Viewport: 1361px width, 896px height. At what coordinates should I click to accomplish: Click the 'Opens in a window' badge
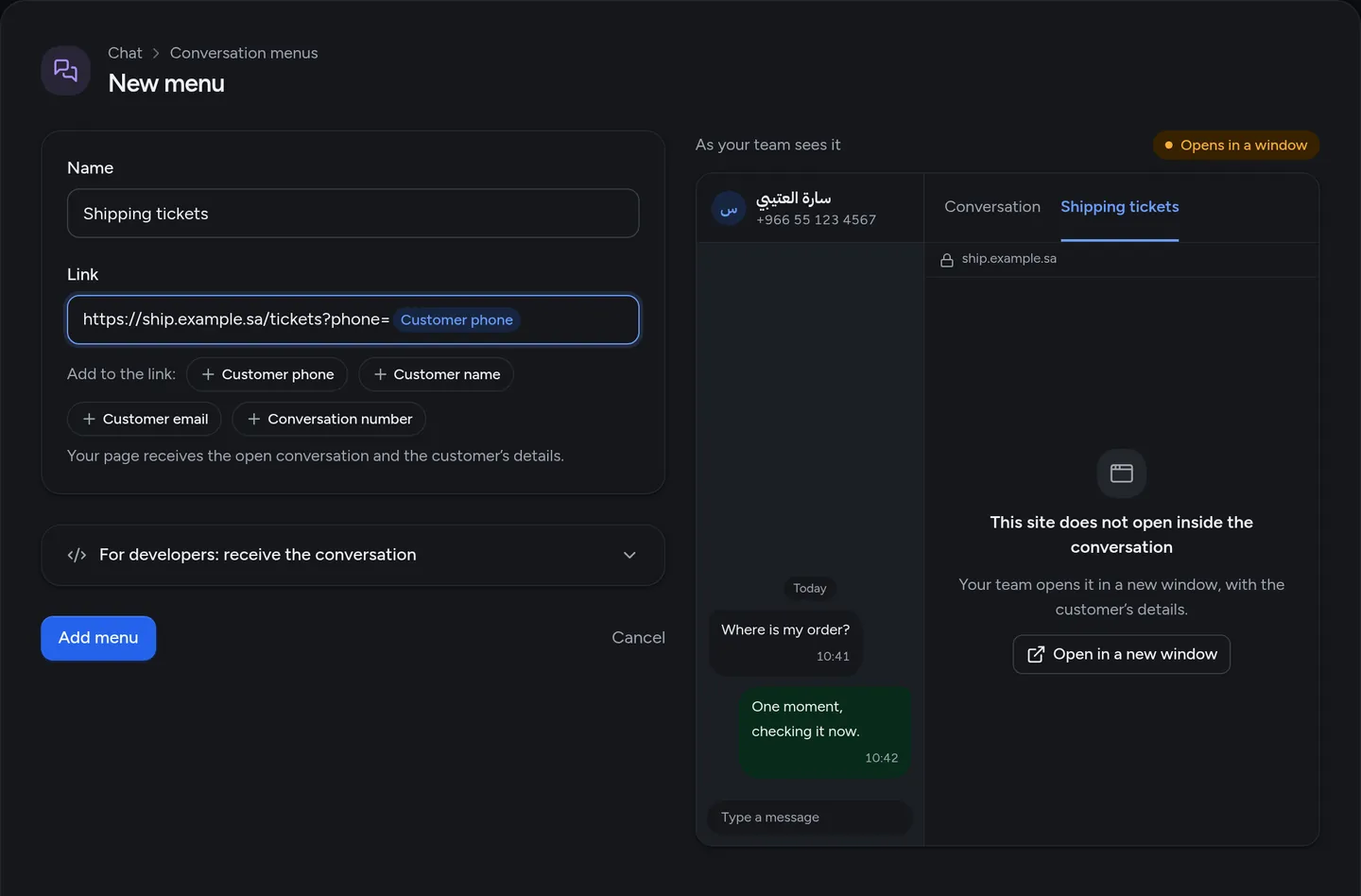point(1236,146)
